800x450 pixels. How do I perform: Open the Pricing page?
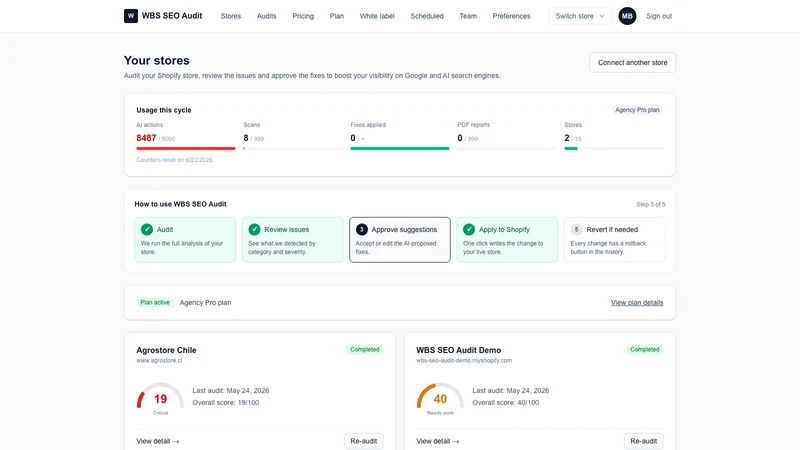click(x=303, y=16)
